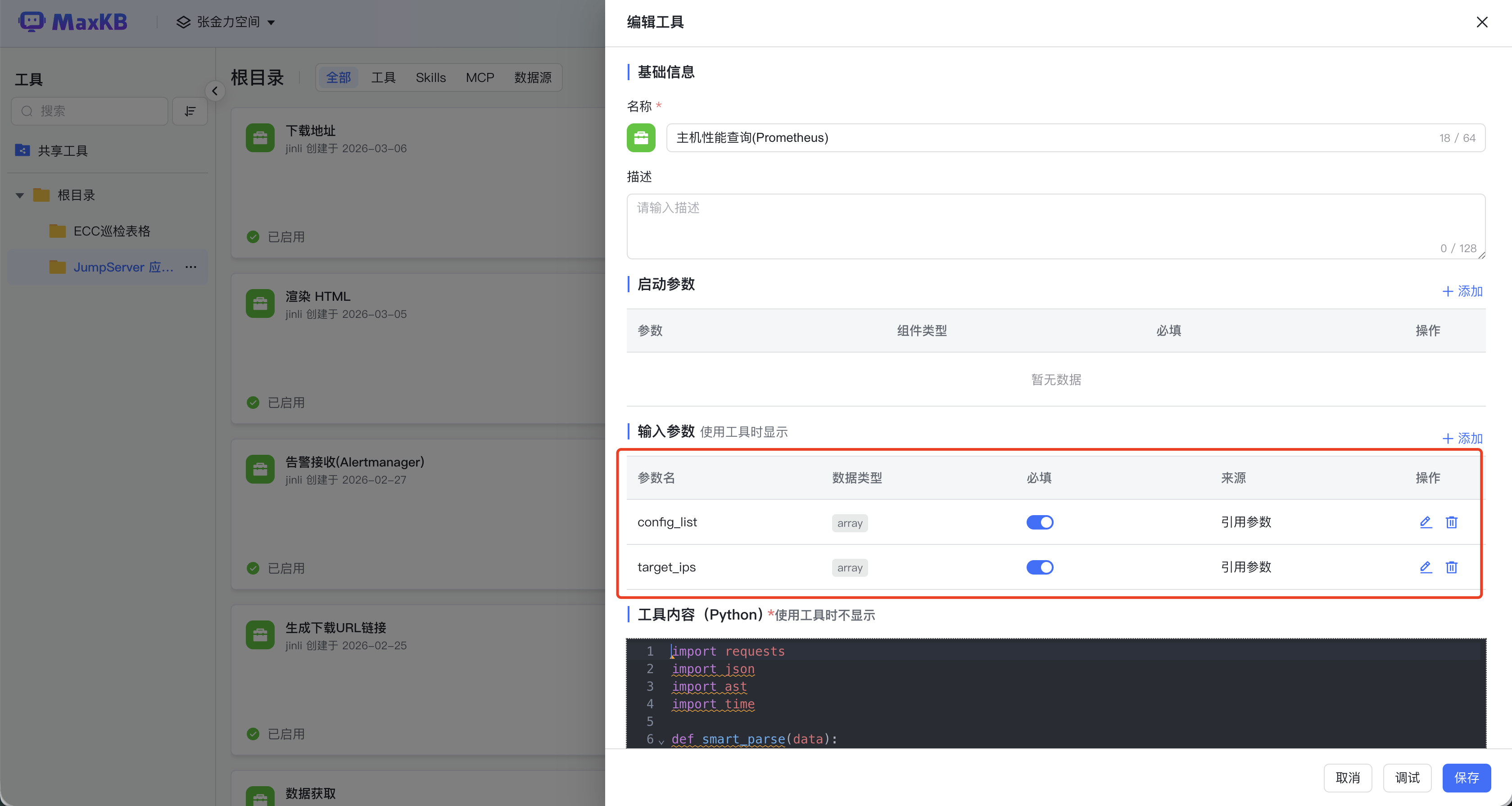Collapse the left sidebar panel

215,91
